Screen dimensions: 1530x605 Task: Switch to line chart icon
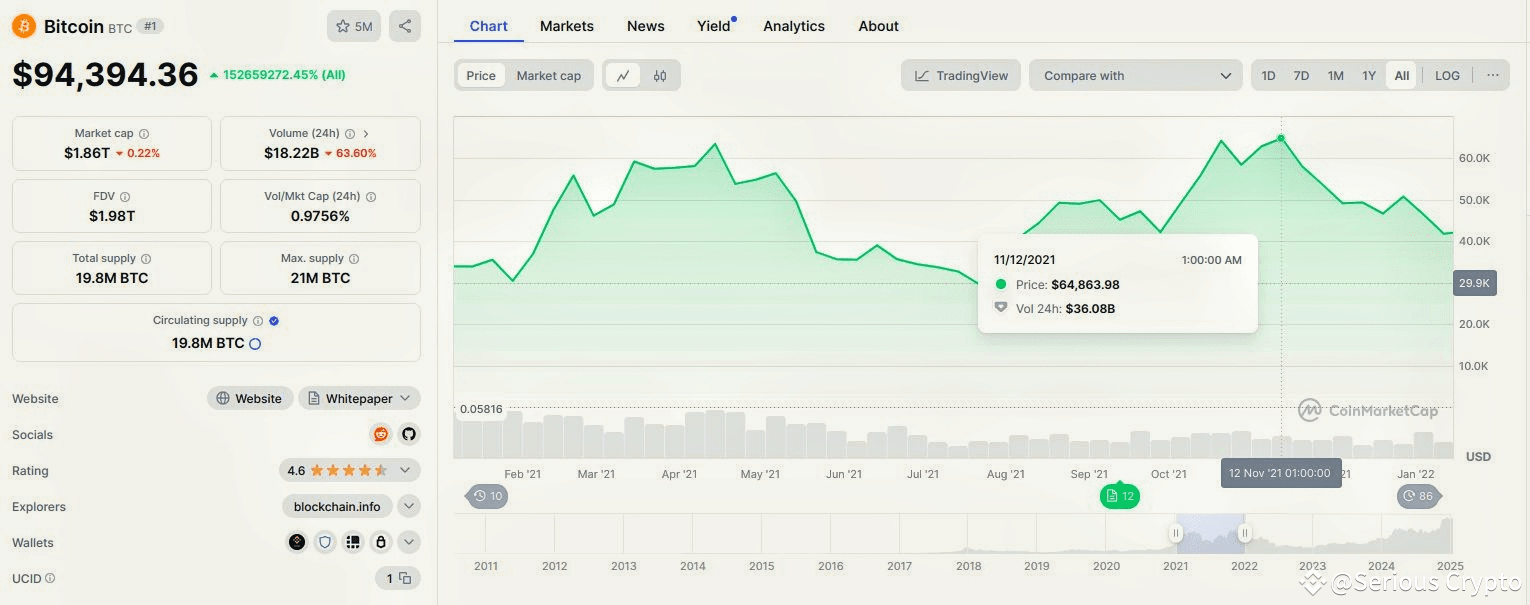[623, 76]
